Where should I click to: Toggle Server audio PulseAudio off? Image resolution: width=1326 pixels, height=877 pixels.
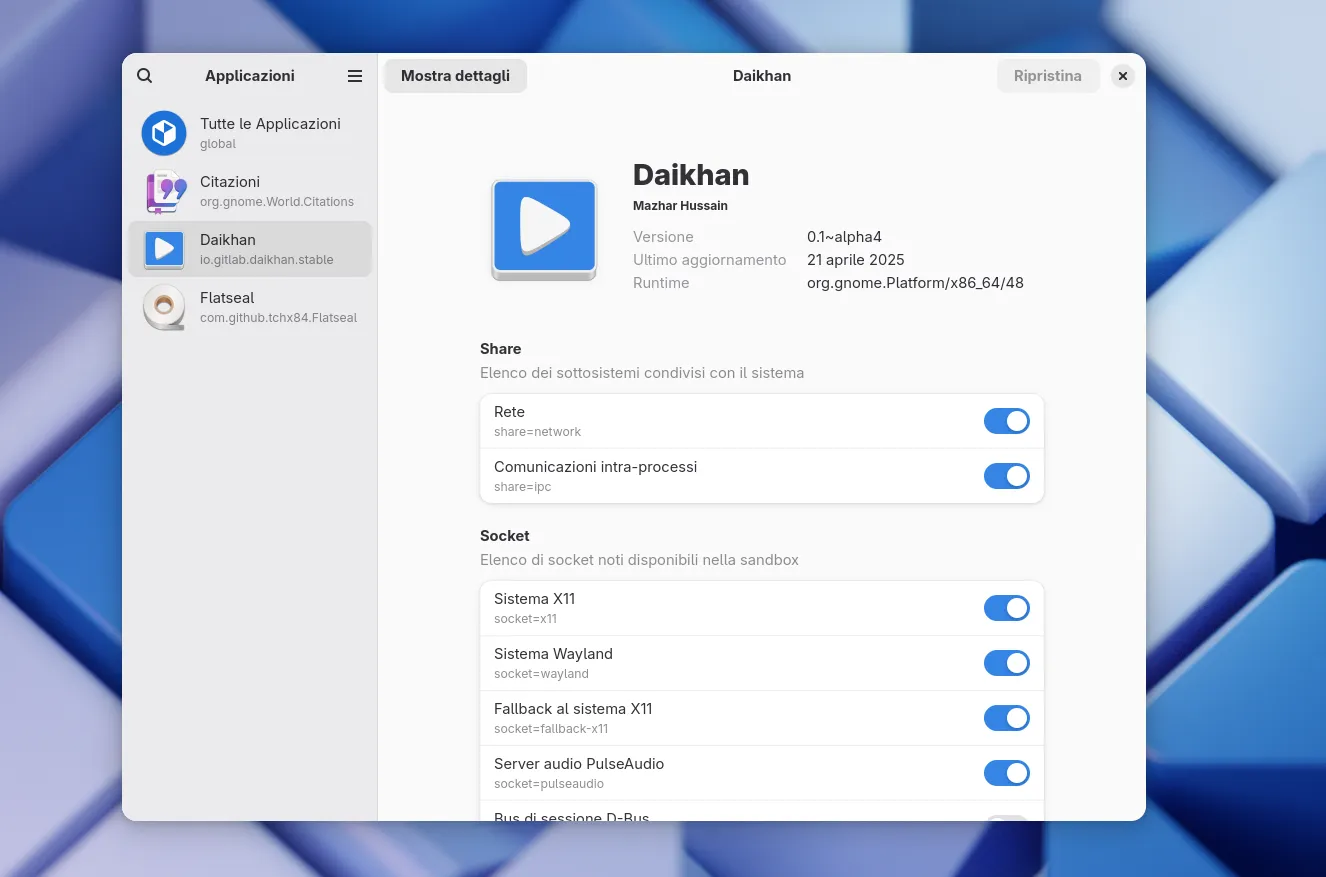[x=1006, y=773]
